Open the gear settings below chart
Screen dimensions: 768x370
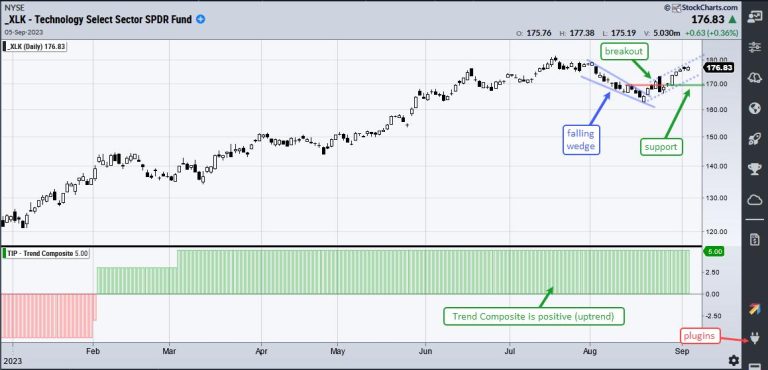coord(733,360)
